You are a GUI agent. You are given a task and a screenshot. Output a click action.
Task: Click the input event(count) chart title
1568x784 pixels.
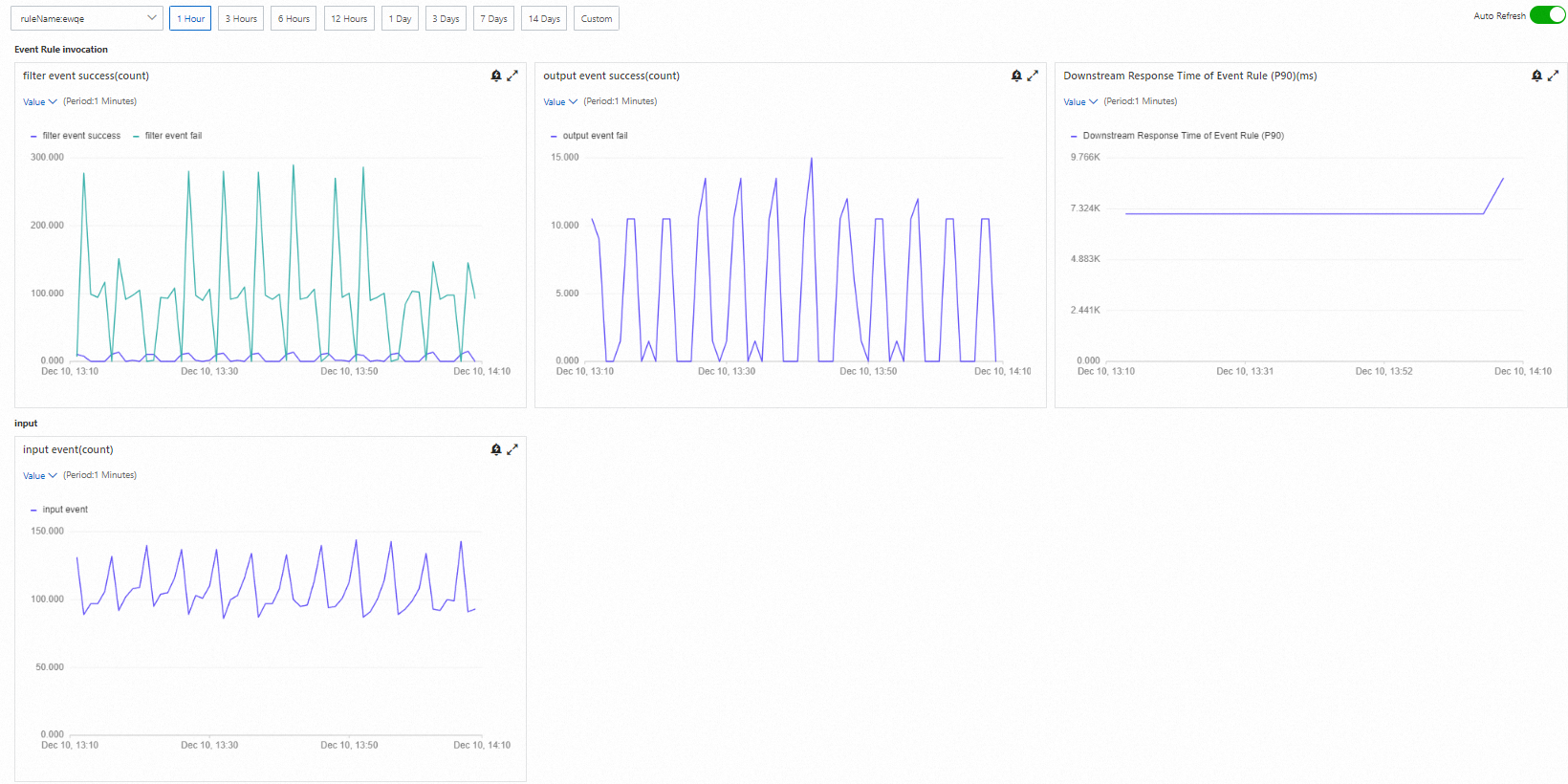tap(68, 449)
